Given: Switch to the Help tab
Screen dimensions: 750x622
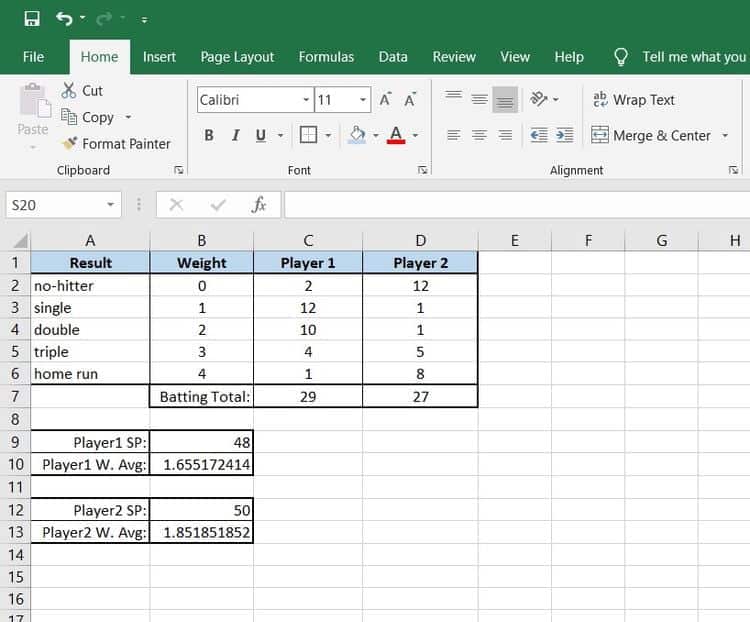Looking at the screenshot, I should 569,57.
